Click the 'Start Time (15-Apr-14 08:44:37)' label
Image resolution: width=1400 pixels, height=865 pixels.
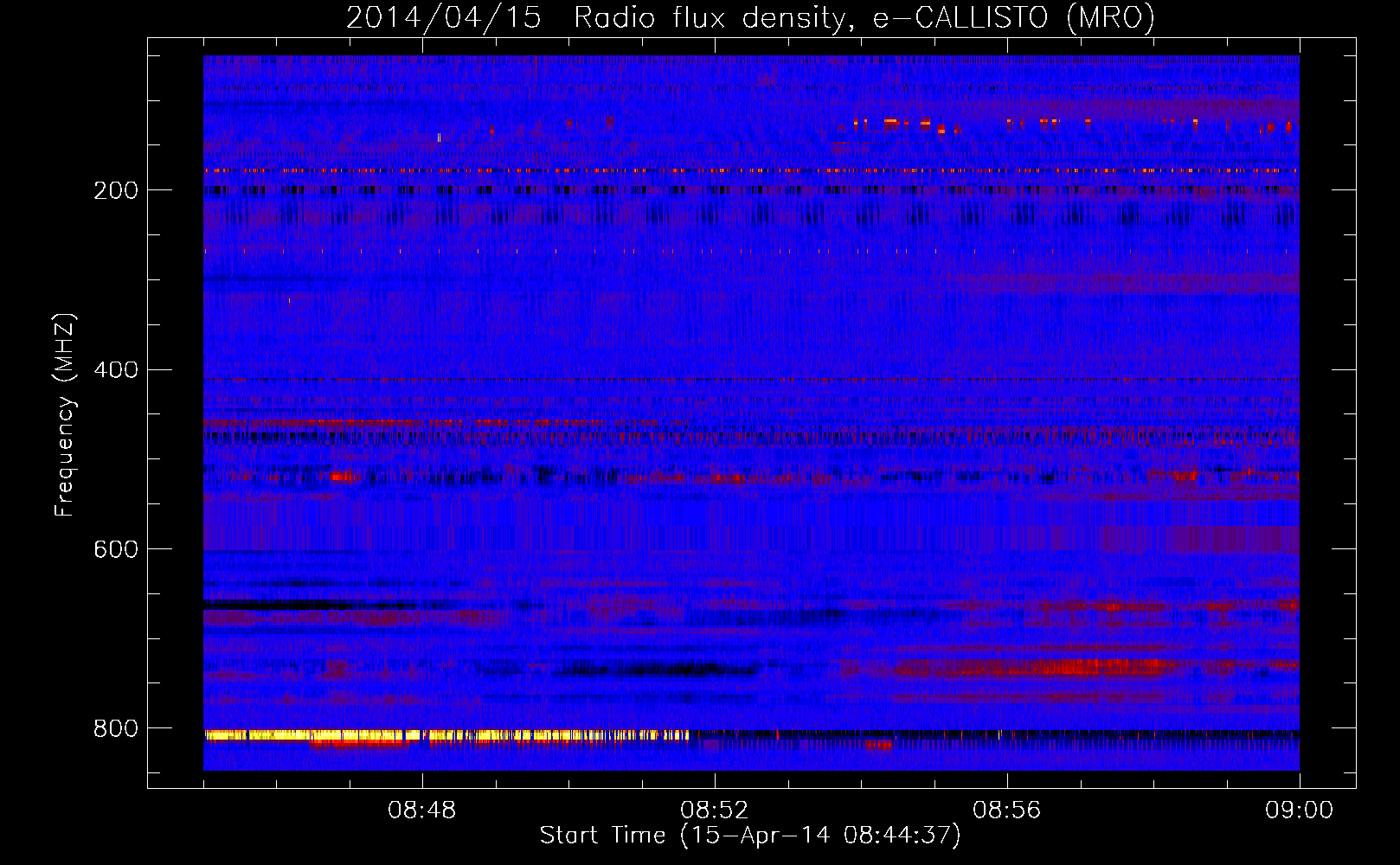pos(750,836)
